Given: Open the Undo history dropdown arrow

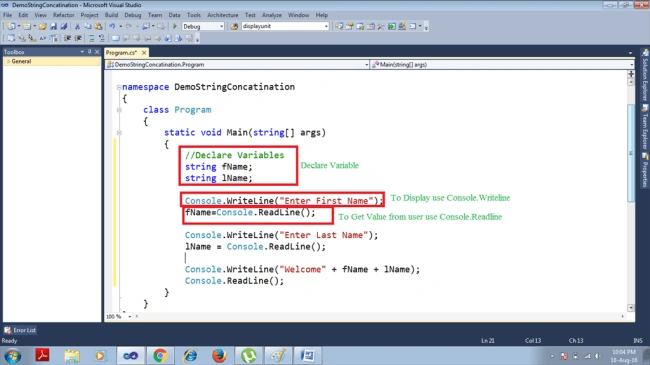Looking at the screenshot, I should click(120, 26).
